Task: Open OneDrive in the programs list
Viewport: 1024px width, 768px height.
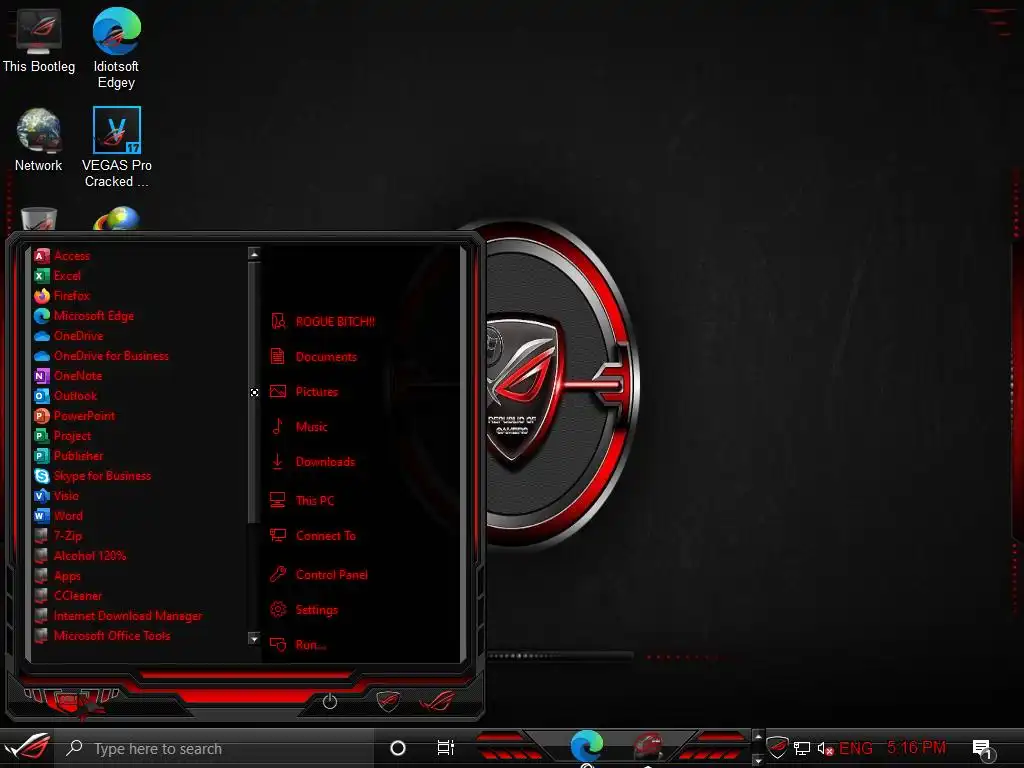Action: click(69, 336)
